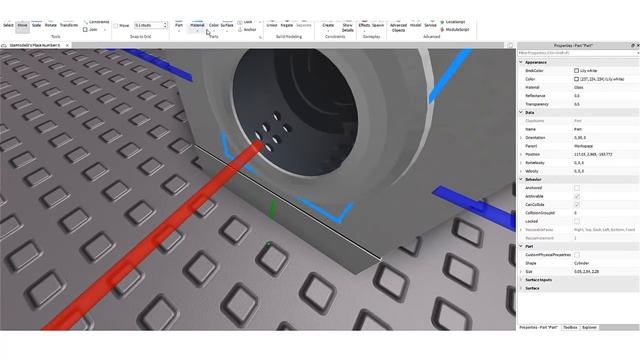Enable the Constraints option in Tools
Screen dimensions: 640x360
pyautogui.click(x=96, y=22)
